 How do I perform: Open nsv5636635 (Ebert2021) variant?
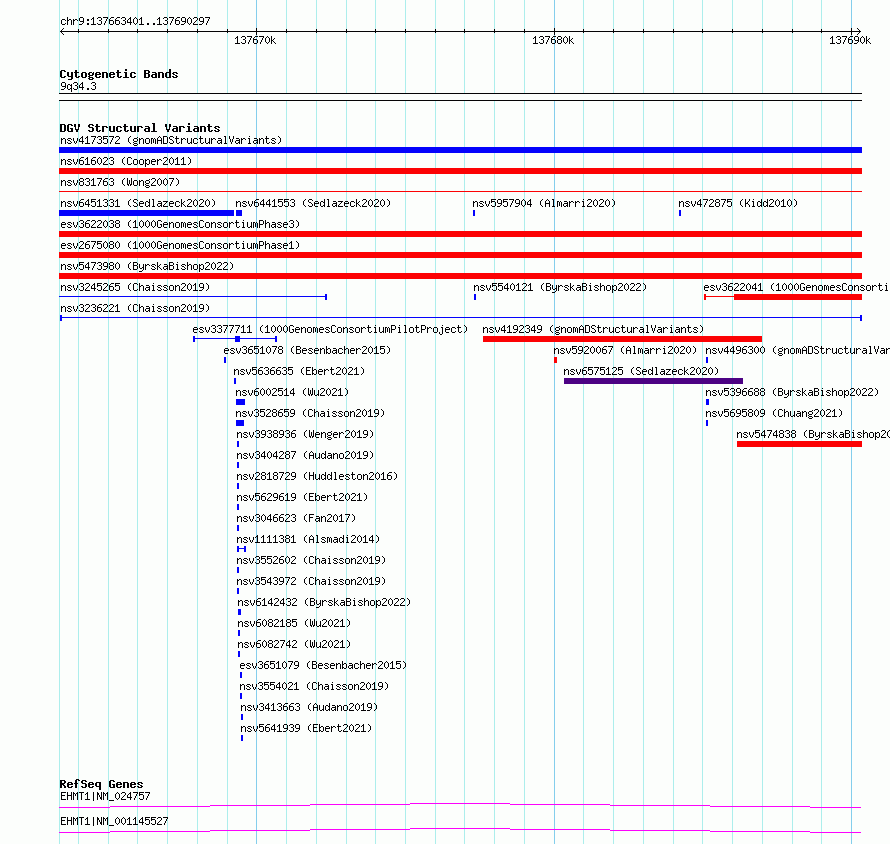(x=299, y=371)
